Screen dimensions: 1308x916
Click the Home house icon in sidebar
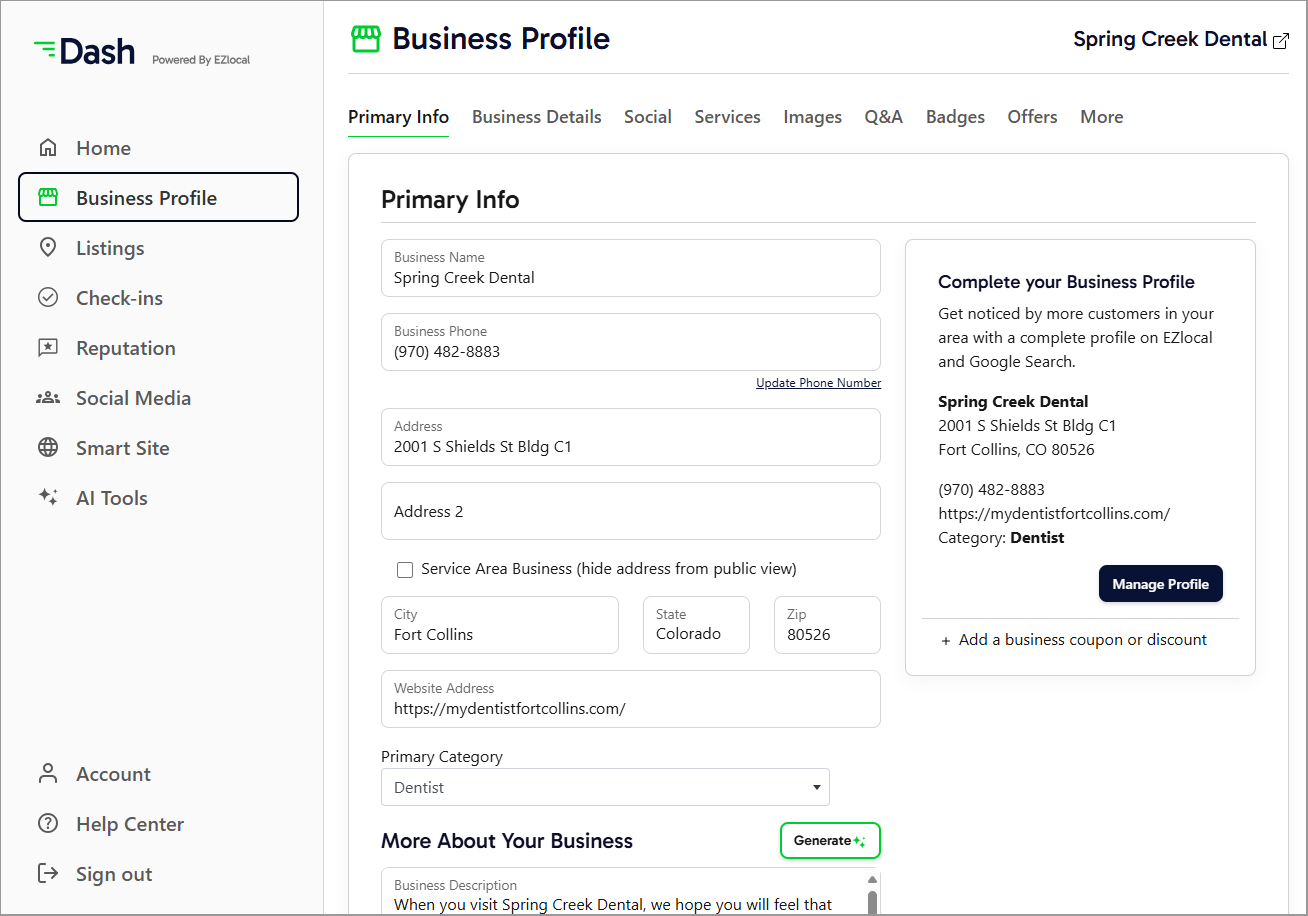point(47,148)
